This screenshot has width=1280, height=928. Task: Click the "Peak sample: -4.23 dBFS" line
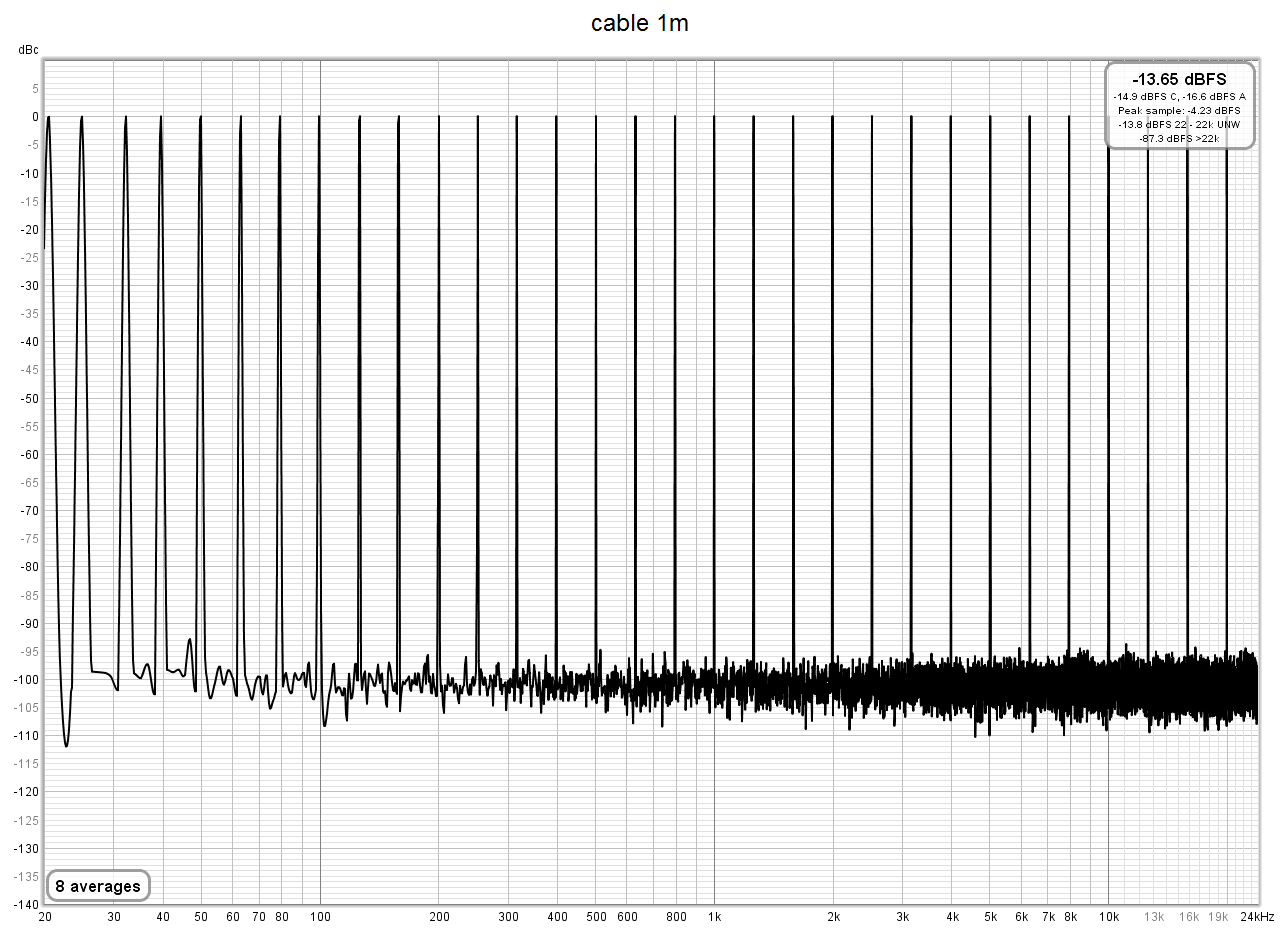[x=1179, y=110]
